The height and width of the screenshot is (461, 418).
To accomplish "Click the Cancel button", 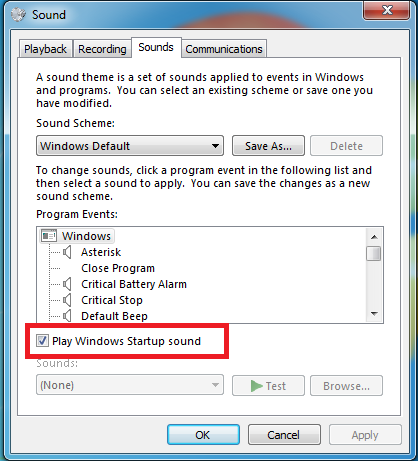I will (x=284, y=435).
